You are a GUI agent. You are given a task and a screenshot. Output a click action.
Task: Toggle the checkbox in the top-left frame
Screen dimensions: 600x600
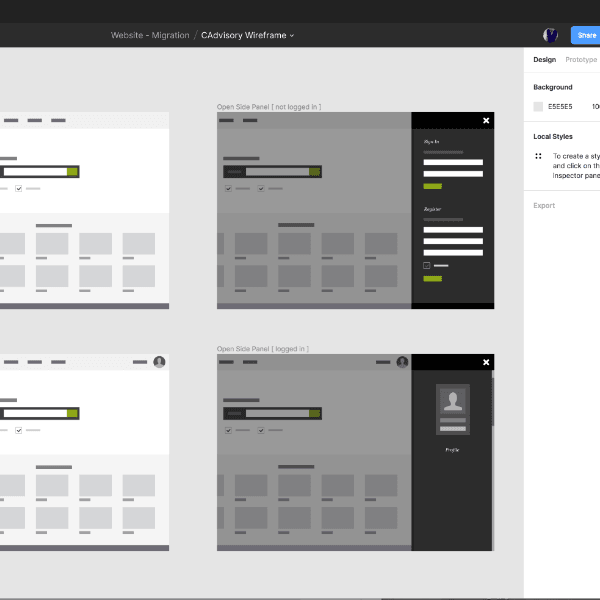tap(18, 189)
